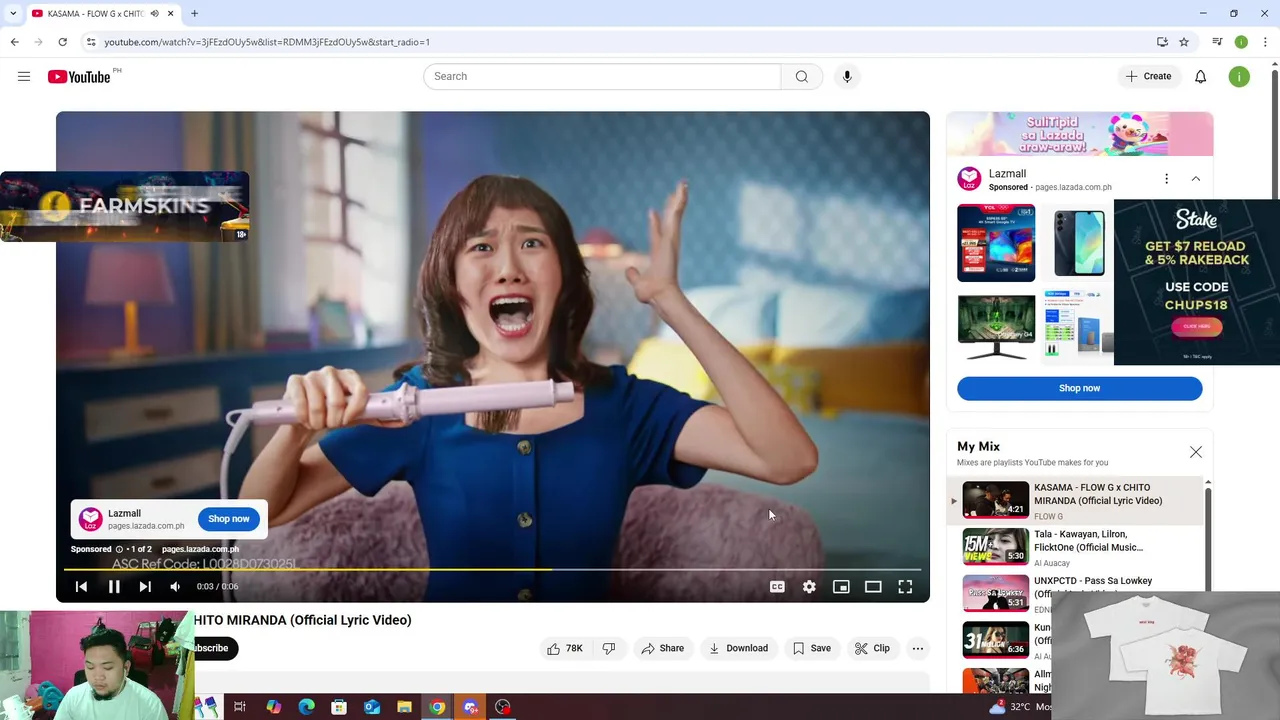Open the sponsored info icon on ad
1280x720 pixels.
click(119, 549)
